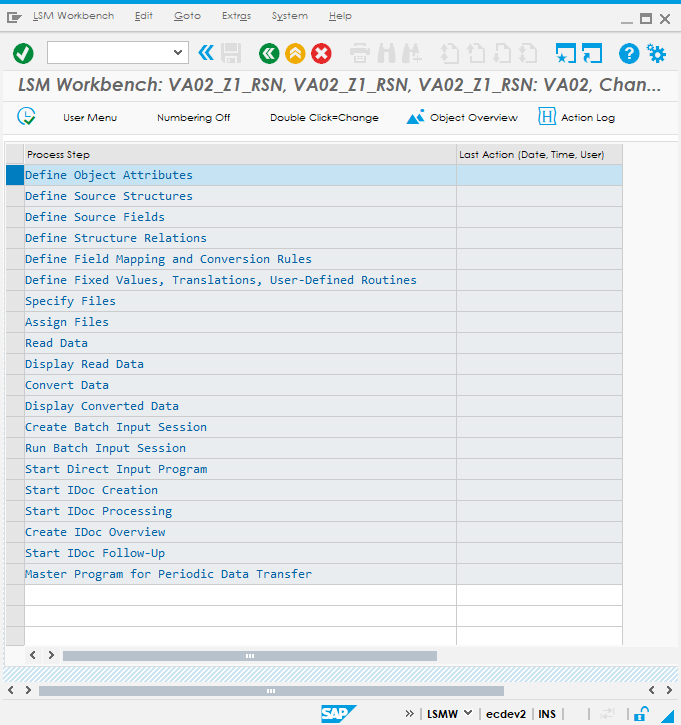Image resolution: width=681 pixels, height=725 pixels.
Task: Expand the LSMW status bar dropdown
Action: 467,714
